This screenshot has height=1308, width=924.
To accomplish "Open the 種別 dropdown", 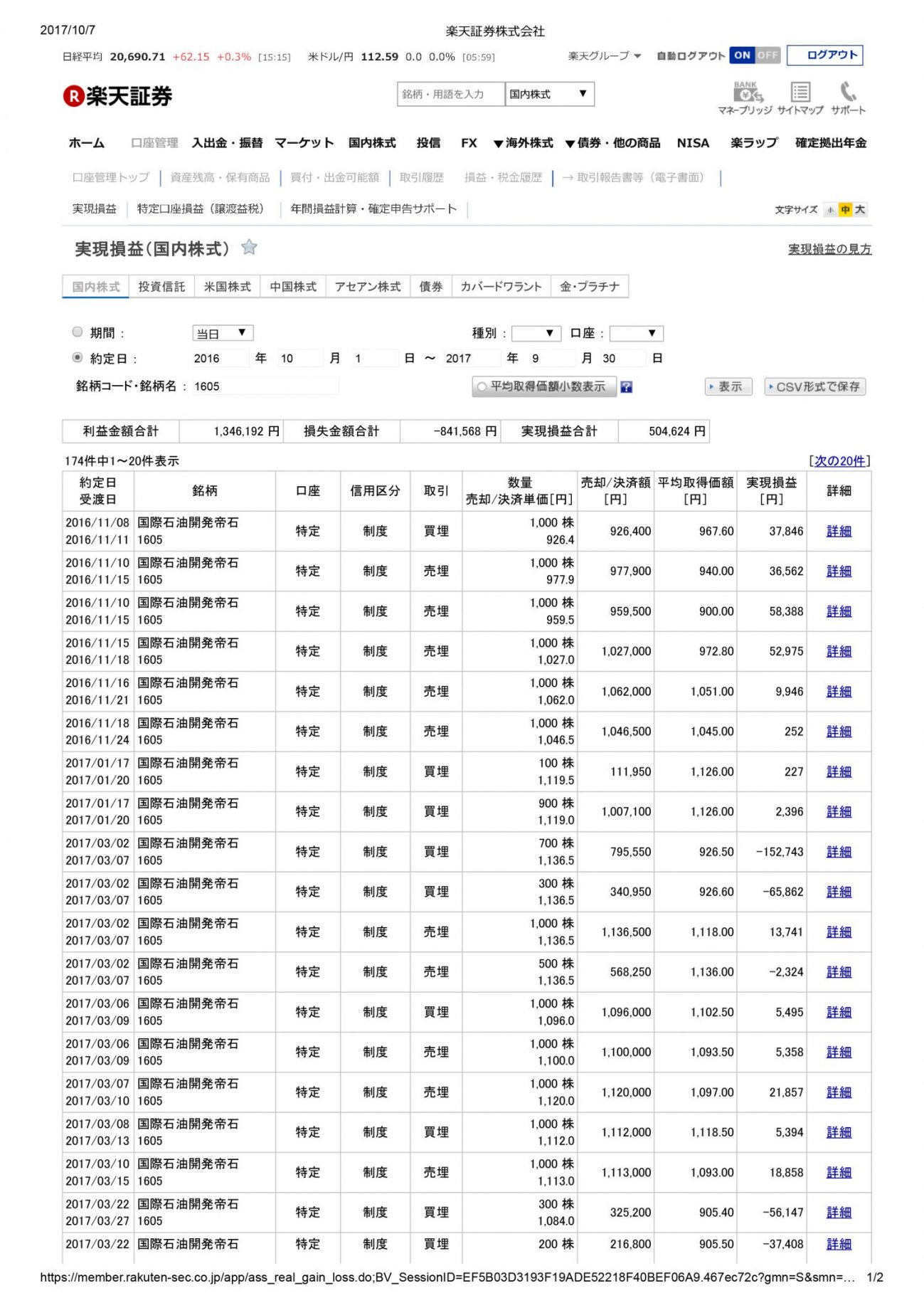I will pyautogui.click(x=536, y=333).
